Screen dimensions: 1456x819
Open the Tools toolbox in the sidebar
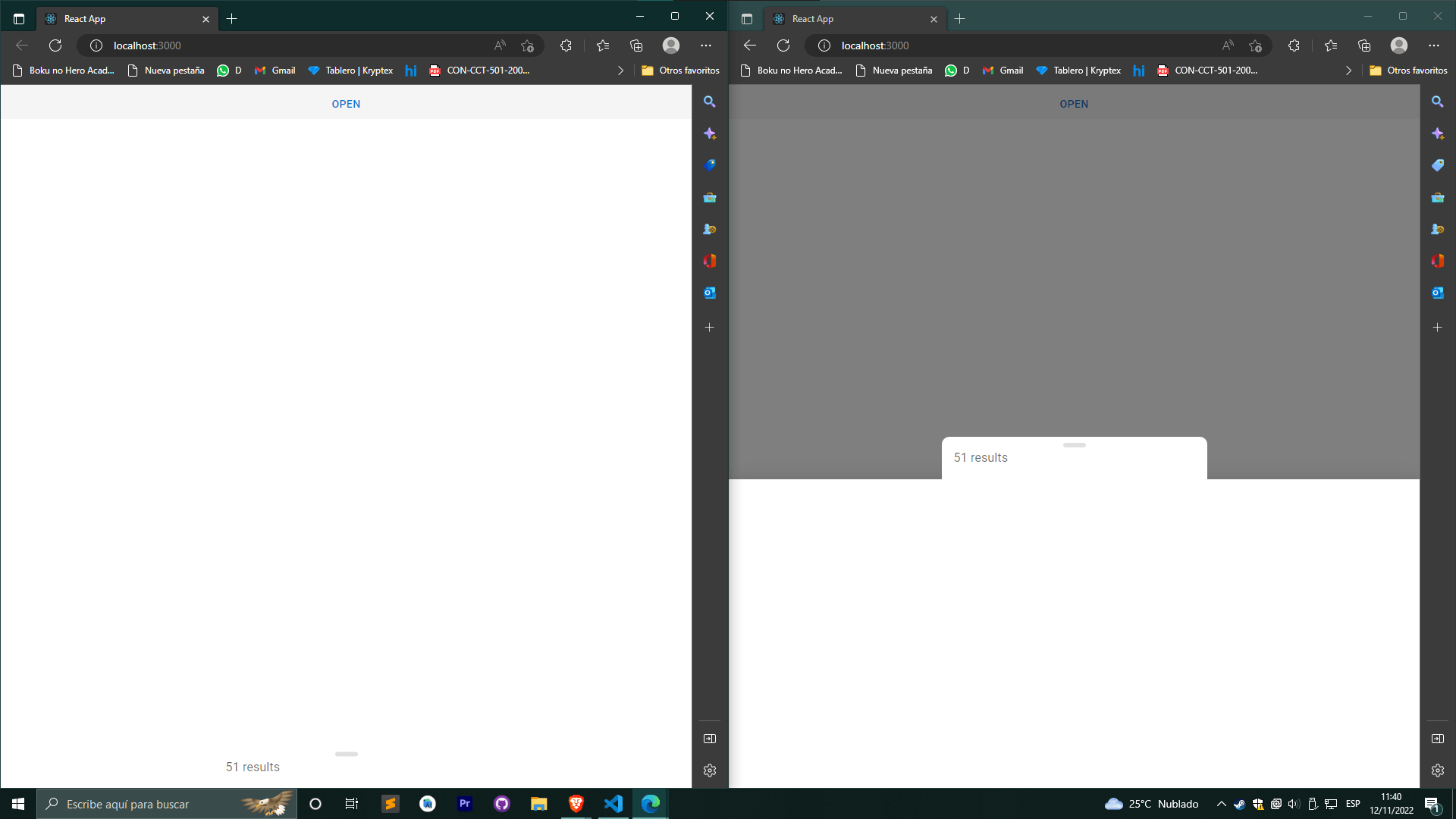[x=710, y=196]
